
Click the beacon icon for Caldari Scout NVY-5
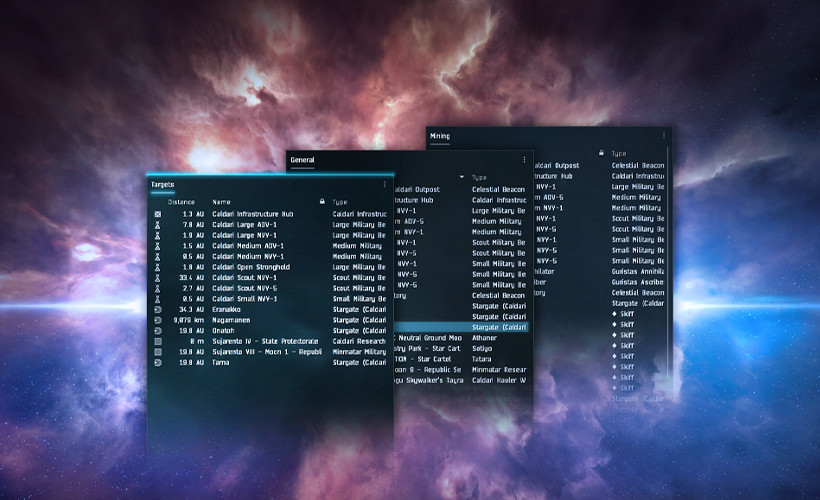point(158,288)
